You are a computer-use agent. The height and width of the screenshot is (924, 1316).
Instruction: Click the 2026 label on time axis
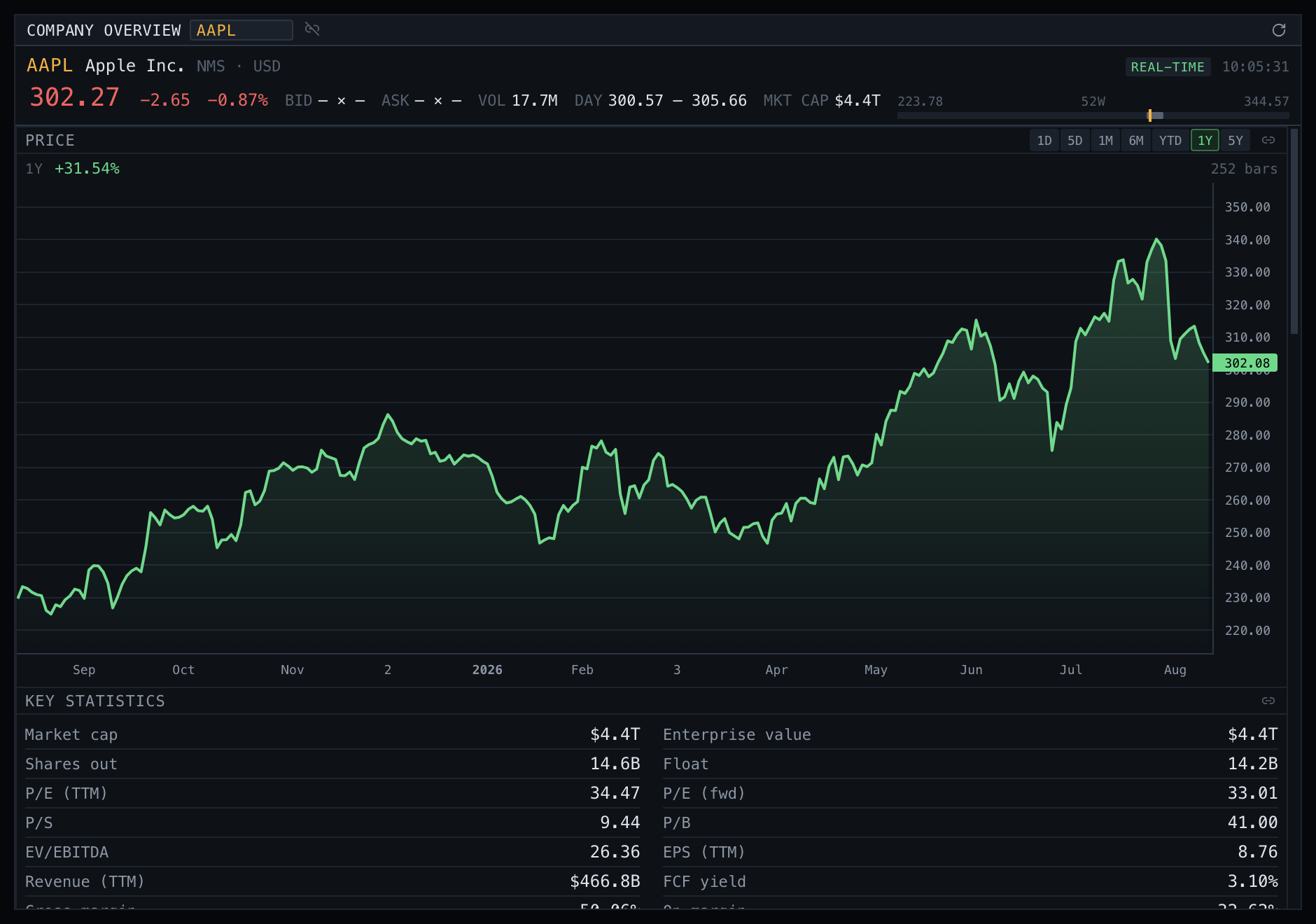click(x=487, y=670)
